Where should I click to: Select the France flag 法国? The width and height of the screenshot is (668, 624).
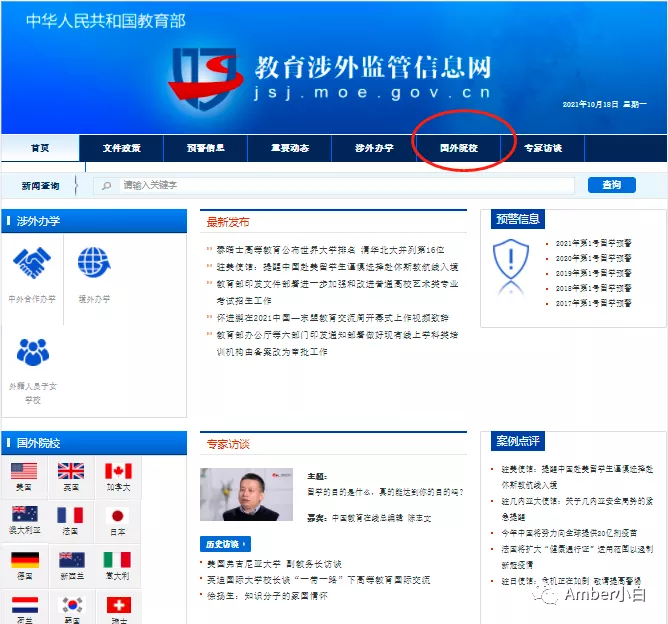pos(70,515)
